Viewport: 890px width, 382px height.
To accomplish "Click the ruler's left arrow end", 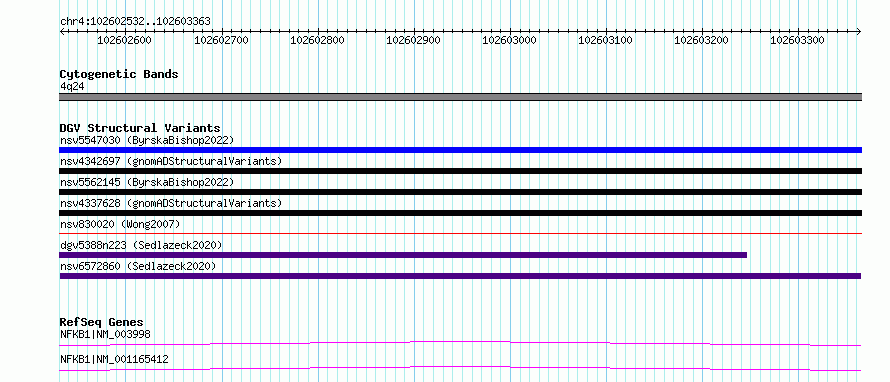I will [x=62, y=31].
